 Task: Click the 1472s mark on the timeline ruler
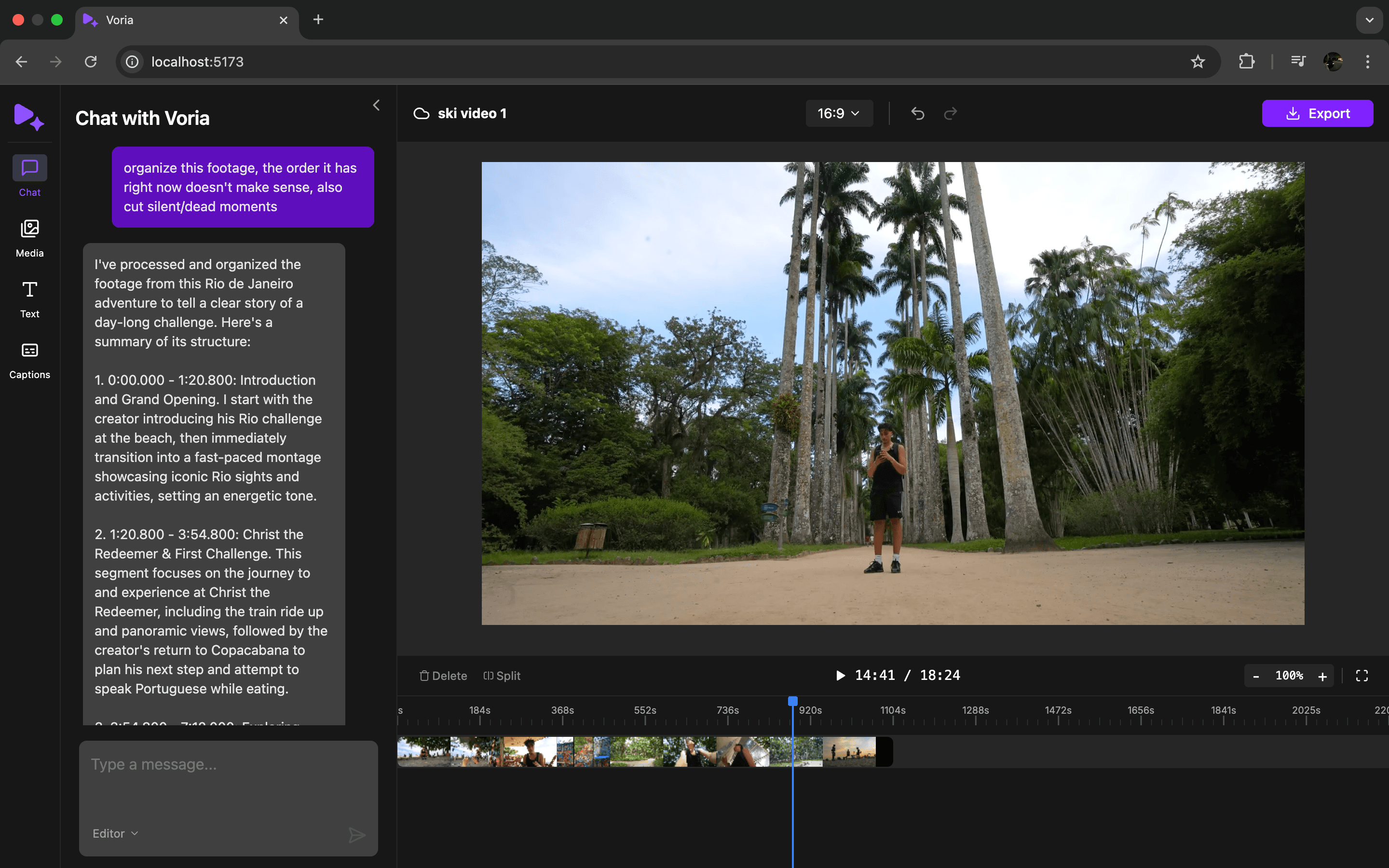click(1058, 710)
